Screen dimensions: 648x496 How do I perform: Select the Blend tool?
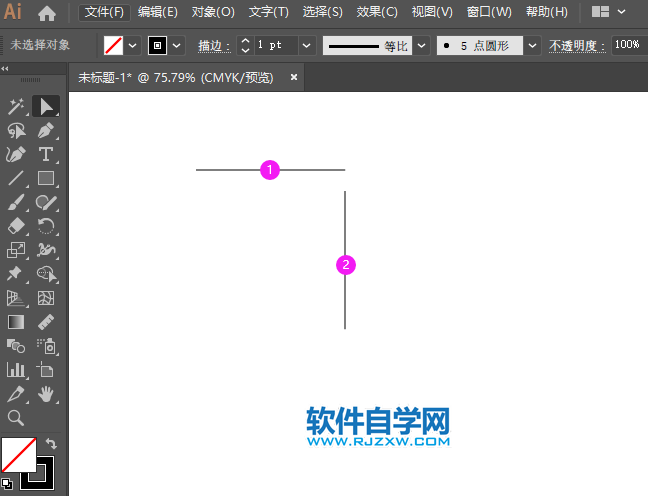point(16,346)
